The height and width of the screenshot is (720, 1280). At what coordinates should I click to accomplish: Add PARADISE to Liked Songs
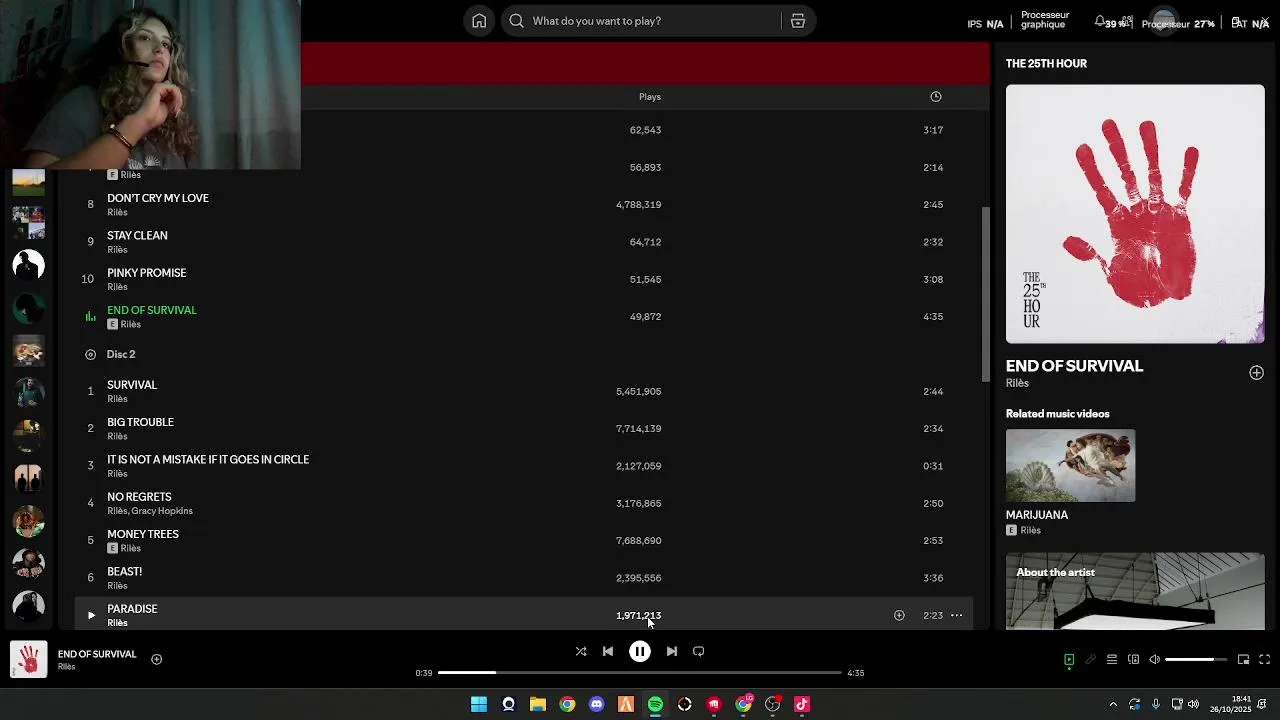click(x=899, y=615)
